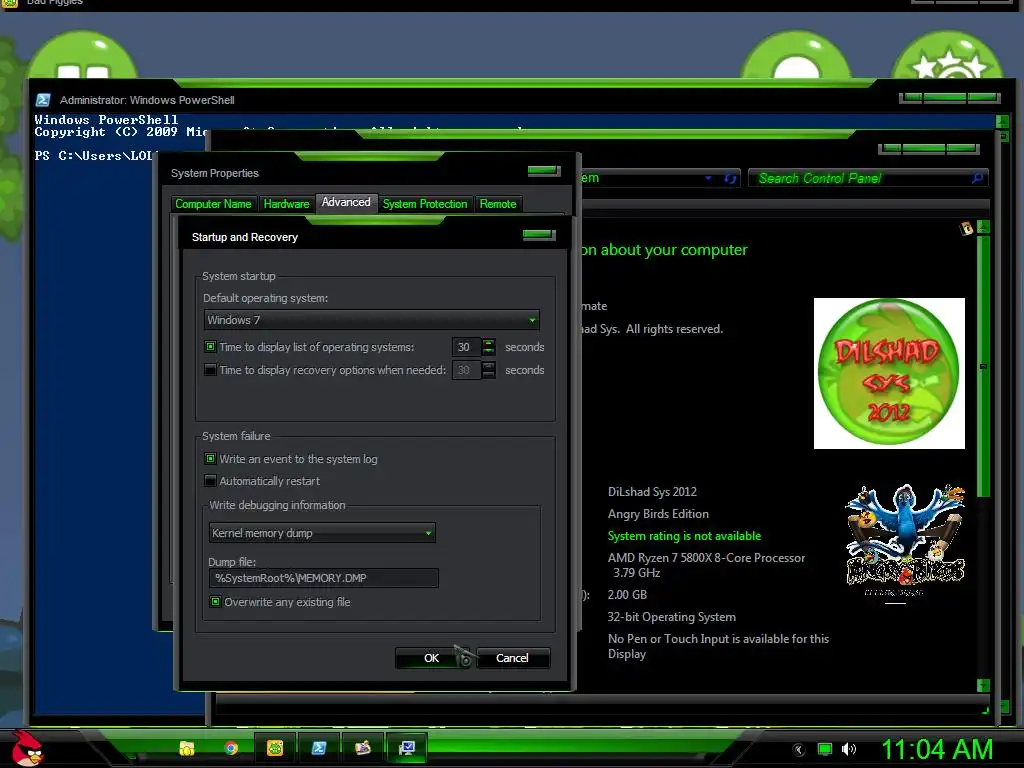Confirm Startup and Recovery with OK

pyautogui.click(x=432, y=658)
